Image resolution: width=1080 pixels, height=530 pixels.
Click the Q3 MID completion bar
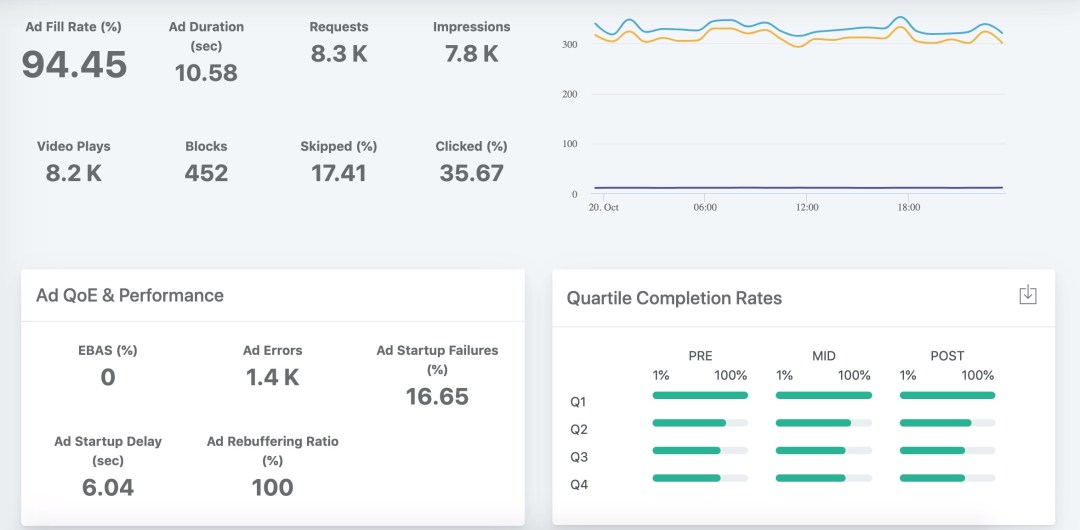824,450
